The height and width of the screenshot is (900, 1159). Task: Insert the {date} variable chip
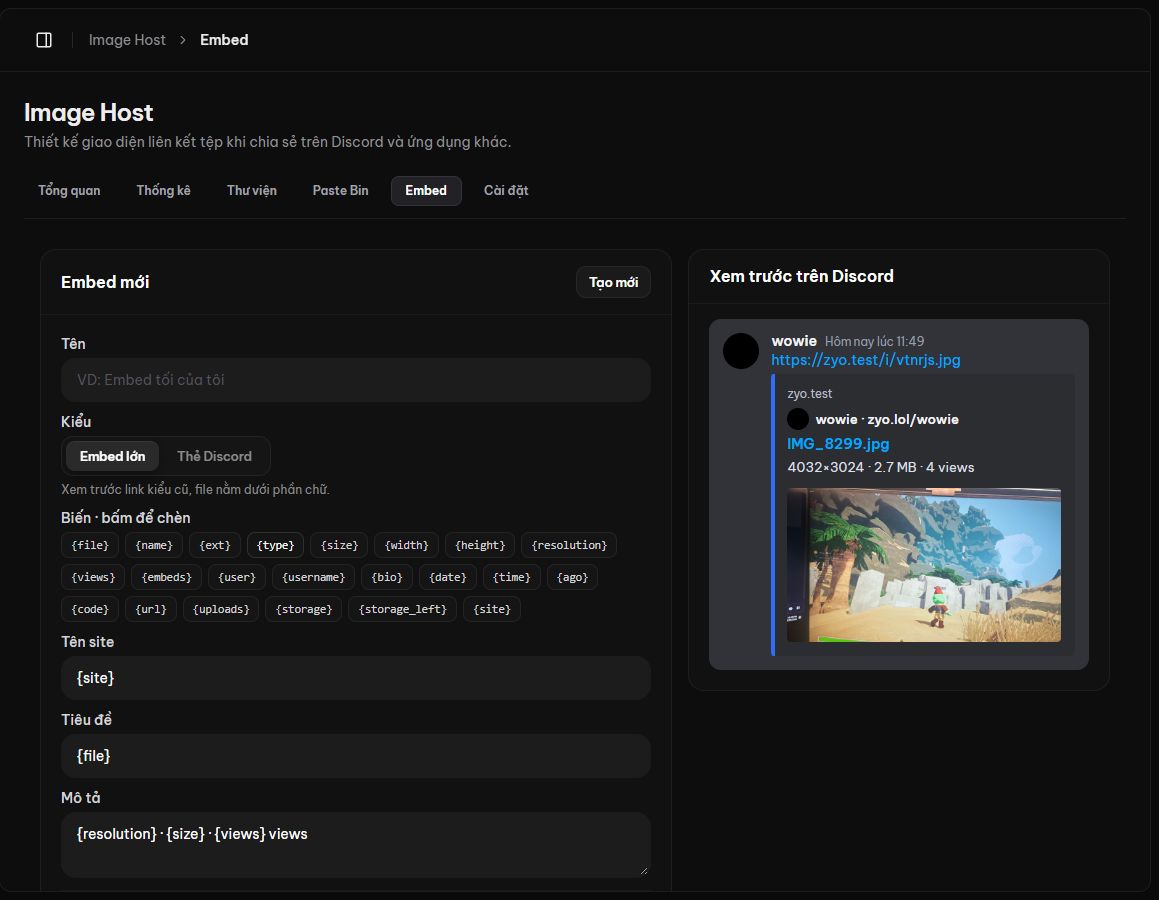click(448, 577)
